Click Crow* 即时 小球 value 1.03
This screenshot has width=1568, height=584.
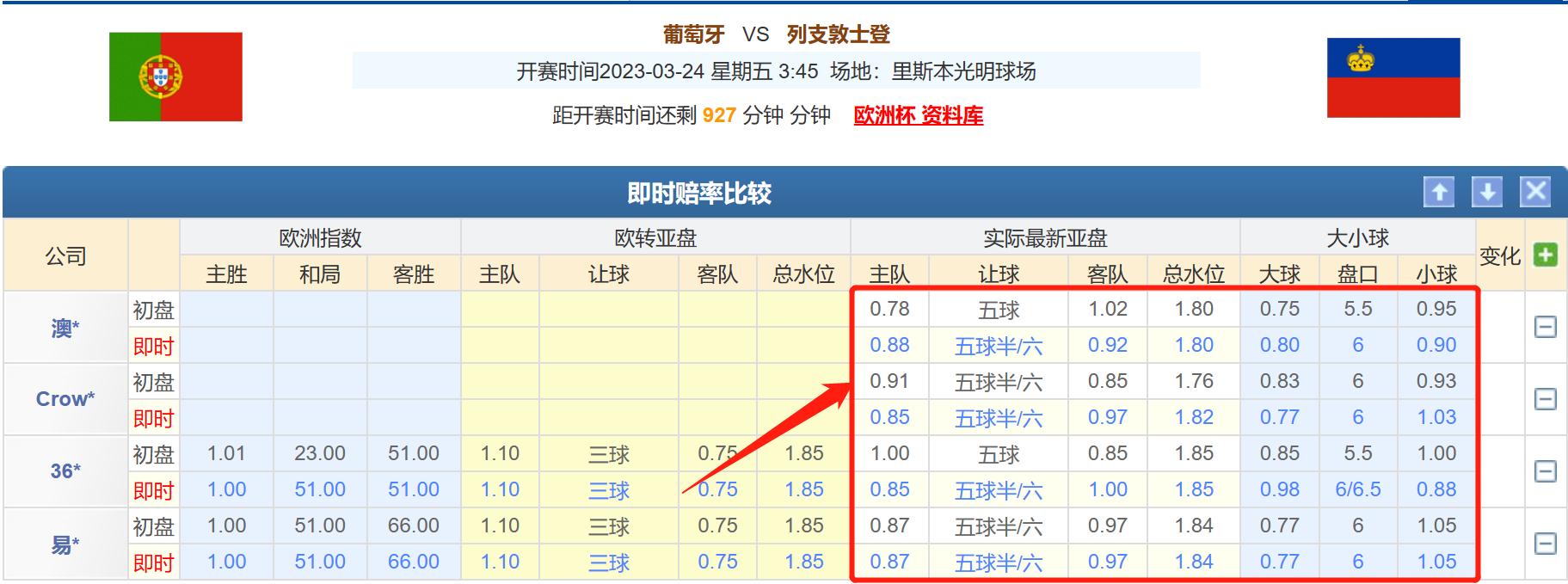1436,417
